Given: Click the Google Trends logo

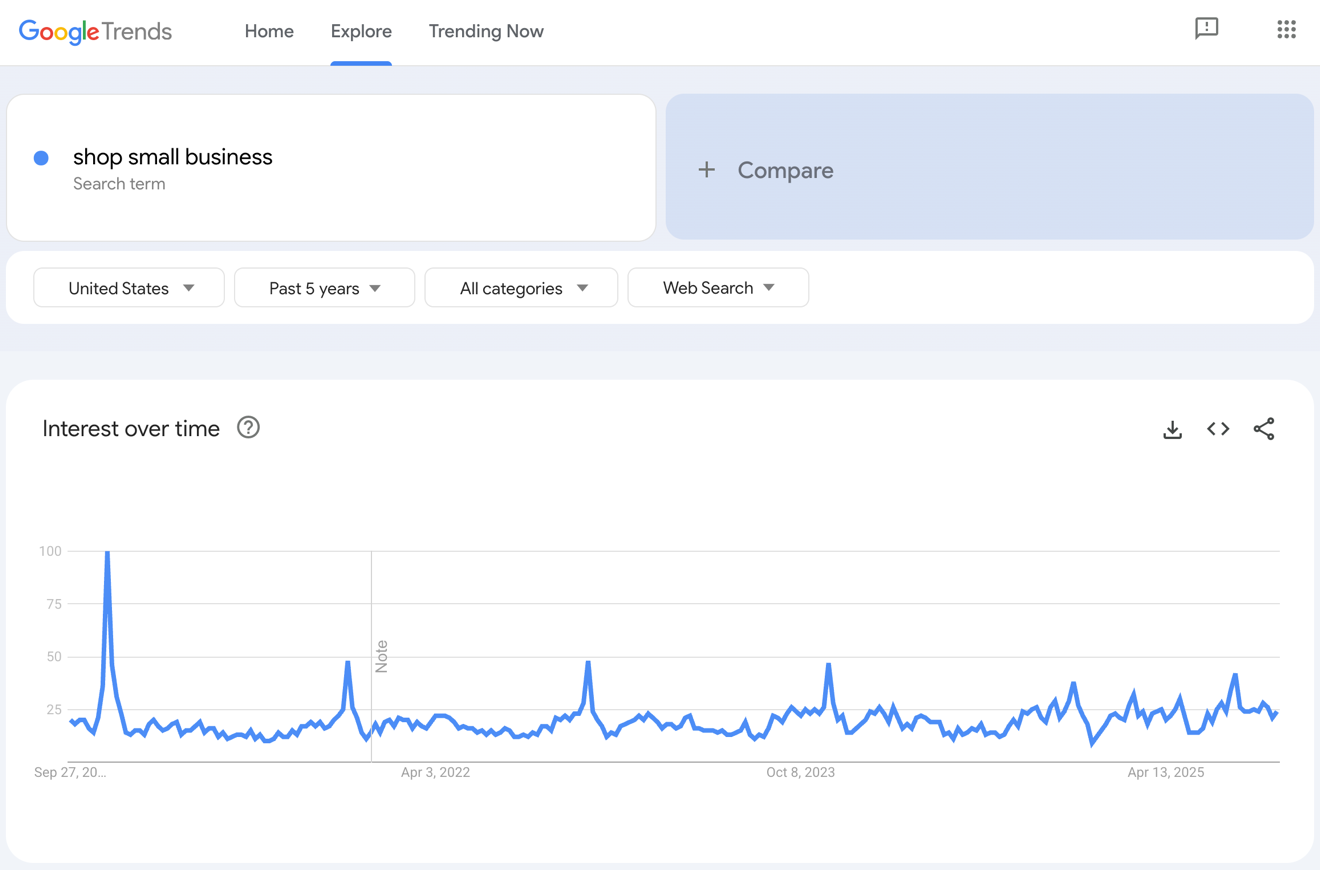Looking at the screenshot, I should [95, 31].
